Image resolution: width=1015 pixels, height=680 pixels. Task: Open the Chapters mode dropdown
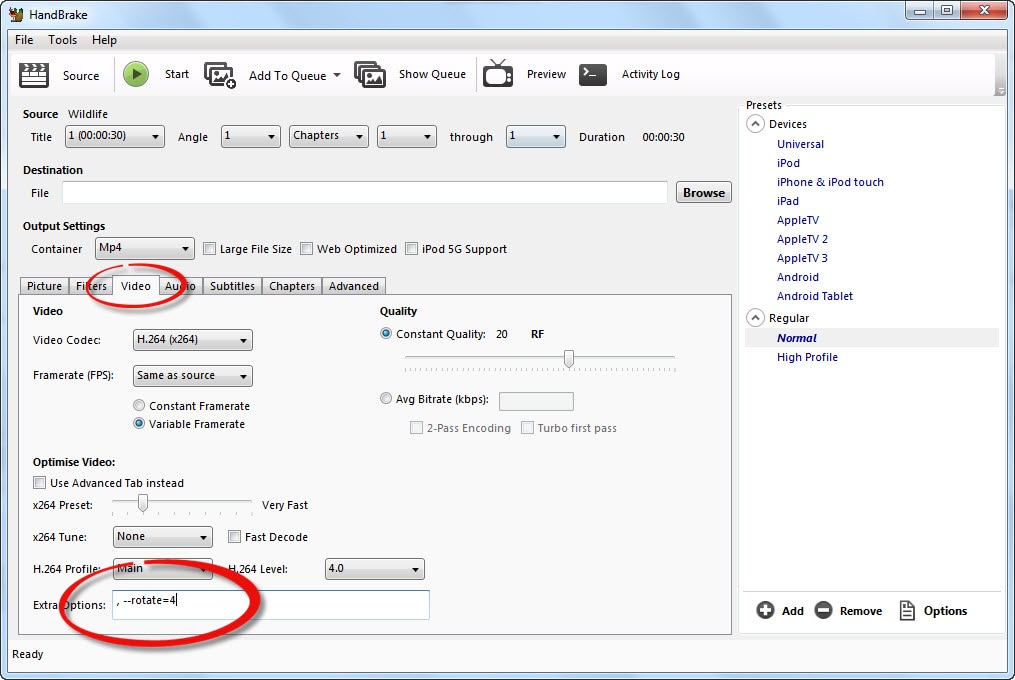tap(329, 137)
